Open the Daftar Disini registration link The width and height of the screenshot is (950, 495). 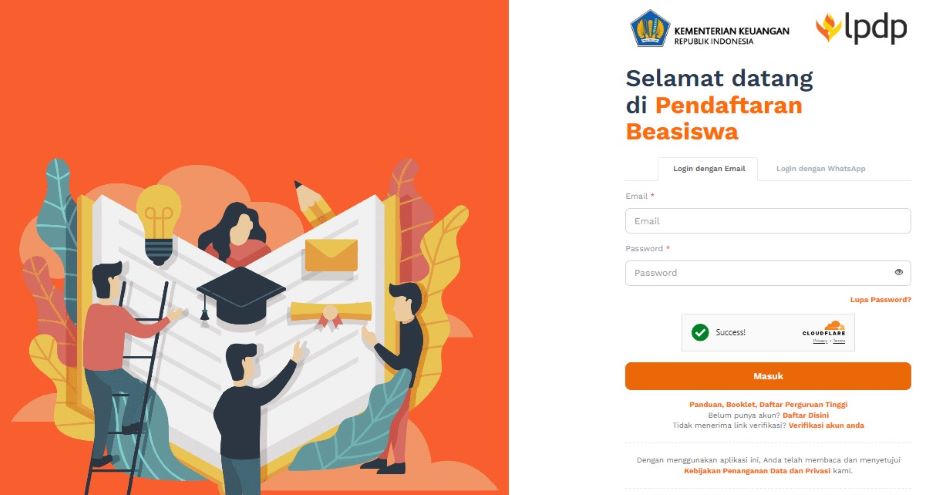point(805,415)
